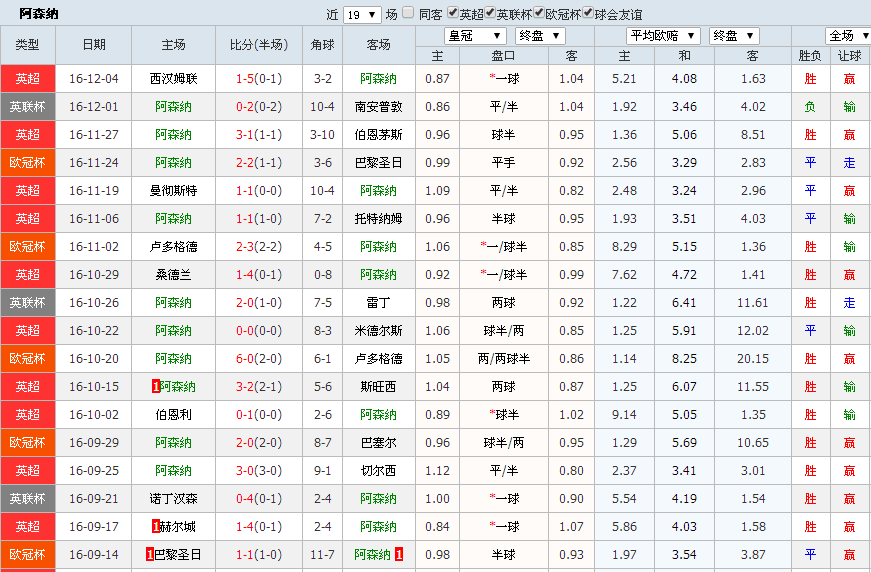This screenshot has width=871, height=572.
Task: Click the 盘口 column header
Action: [x=504, y=56]
